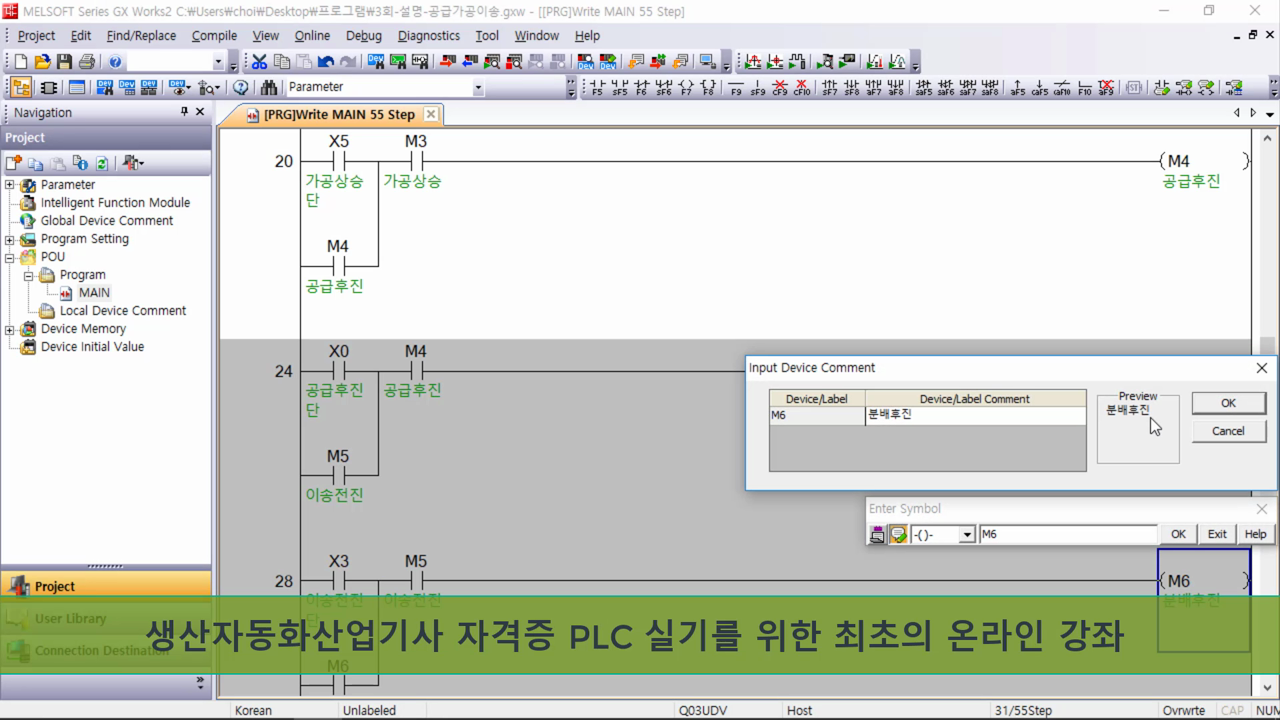Click the refresh icon in Project panel
The width and height of the screenshot is (1280, 720).
[x=102, y=163]
